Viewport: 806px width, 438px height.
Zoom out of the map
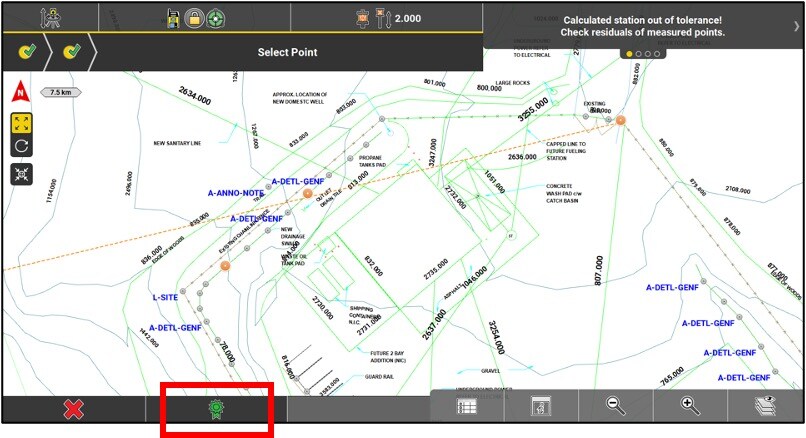(616, 406)
